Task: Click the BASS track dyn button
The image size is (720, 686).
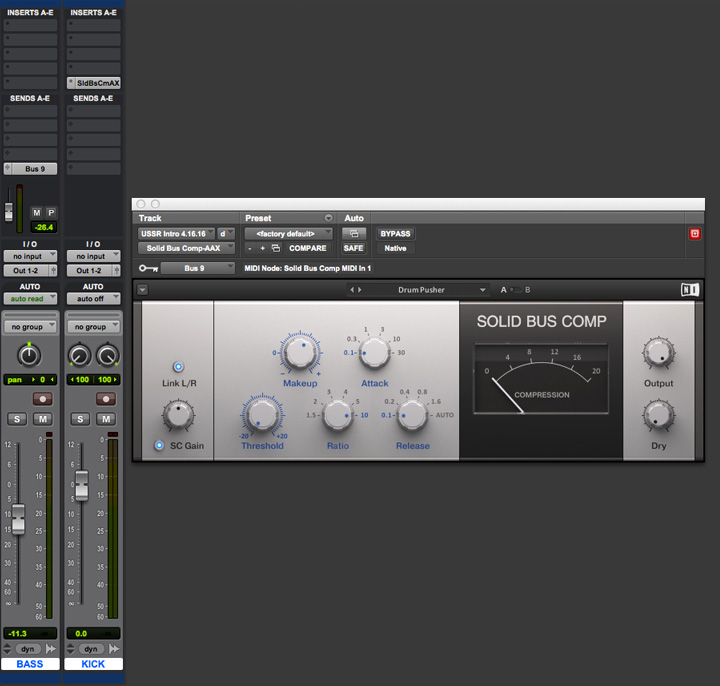Action: (28, 649)
